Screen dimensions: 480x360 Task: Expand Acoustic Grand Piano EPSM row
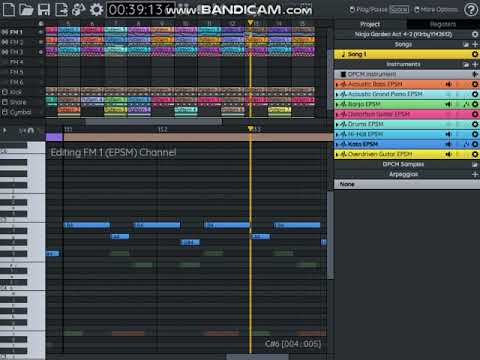coord(337,95)
